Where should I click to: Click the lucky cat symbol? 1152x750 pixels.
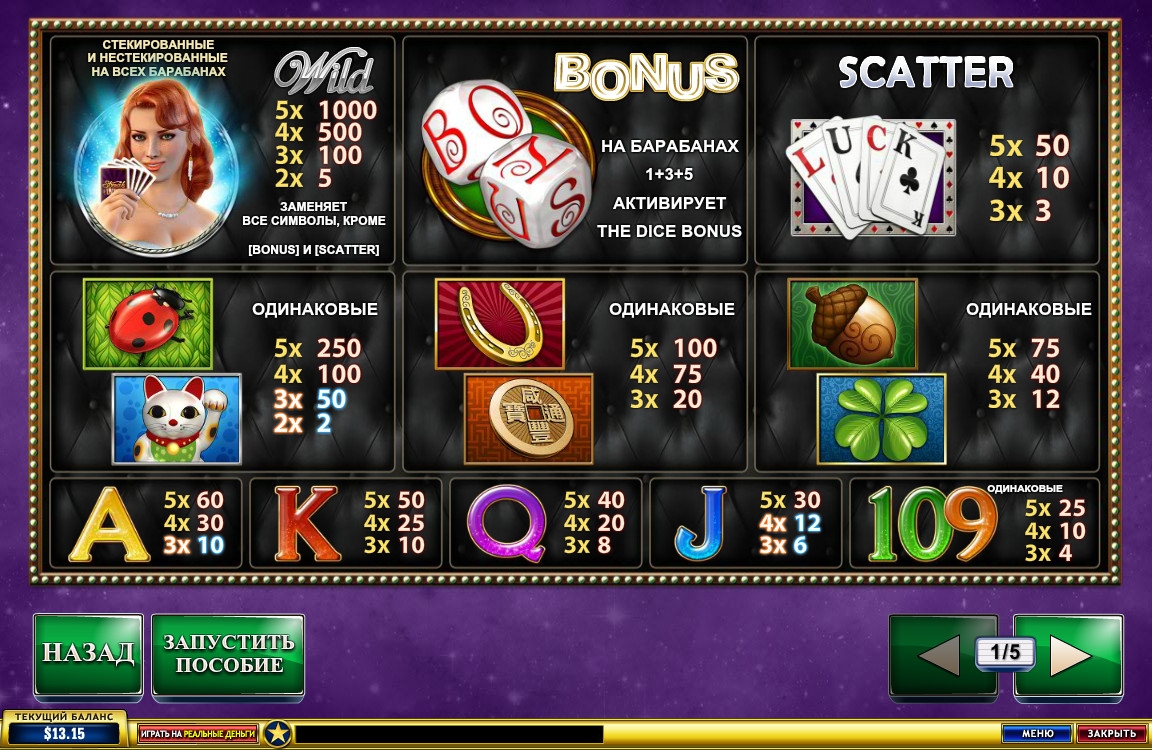(x=176, y=419)
